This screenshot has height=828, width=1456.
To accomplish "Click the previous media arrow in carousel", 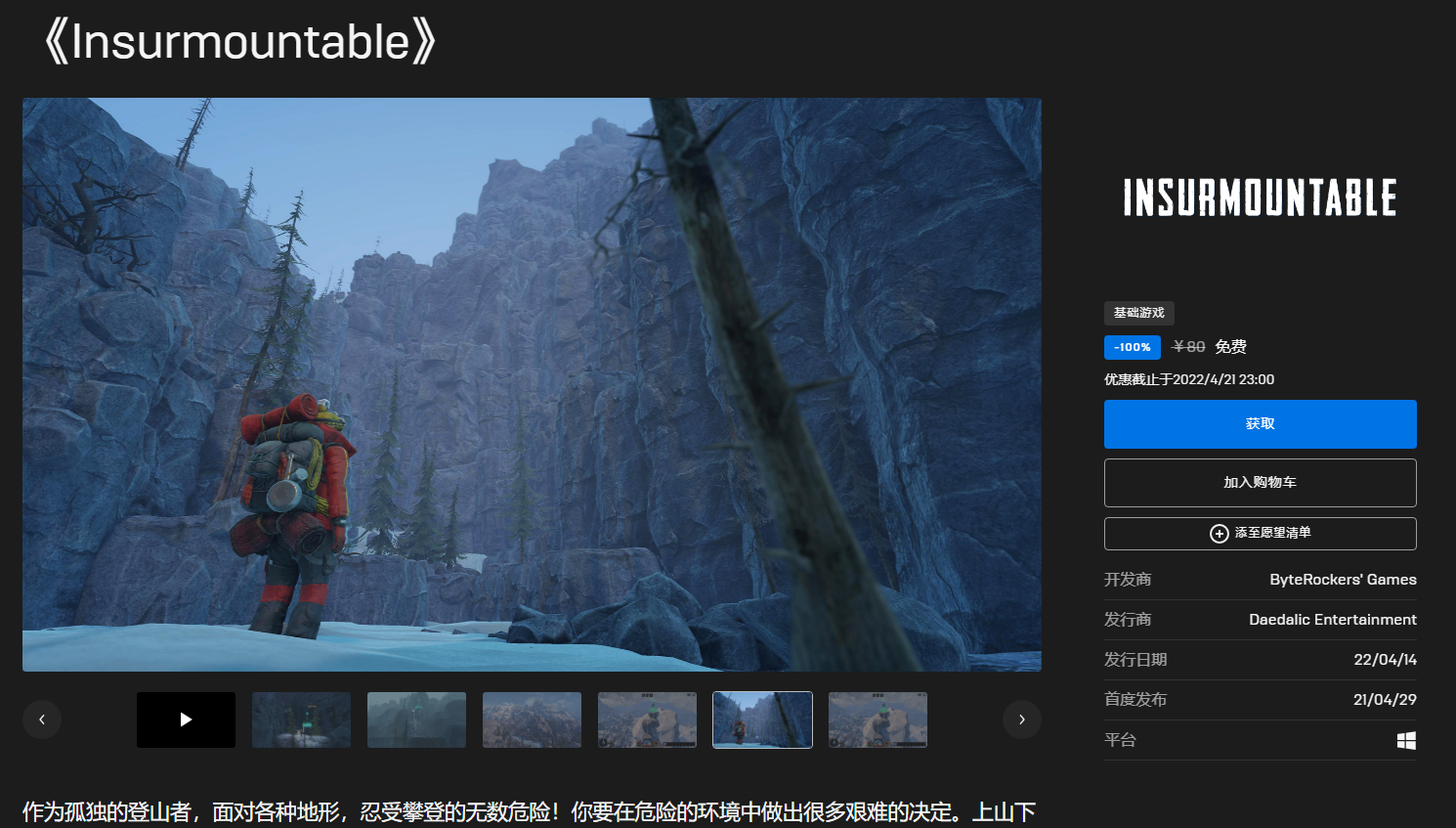I will click(42, 719).
